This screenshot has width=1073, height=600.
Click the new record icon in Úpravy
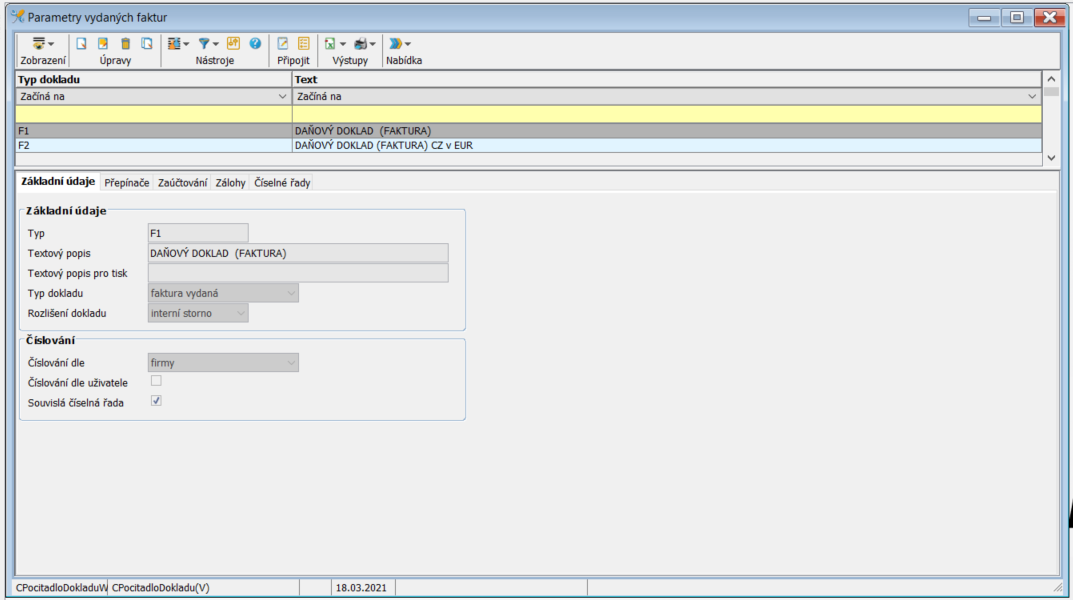tap(81, 44)
